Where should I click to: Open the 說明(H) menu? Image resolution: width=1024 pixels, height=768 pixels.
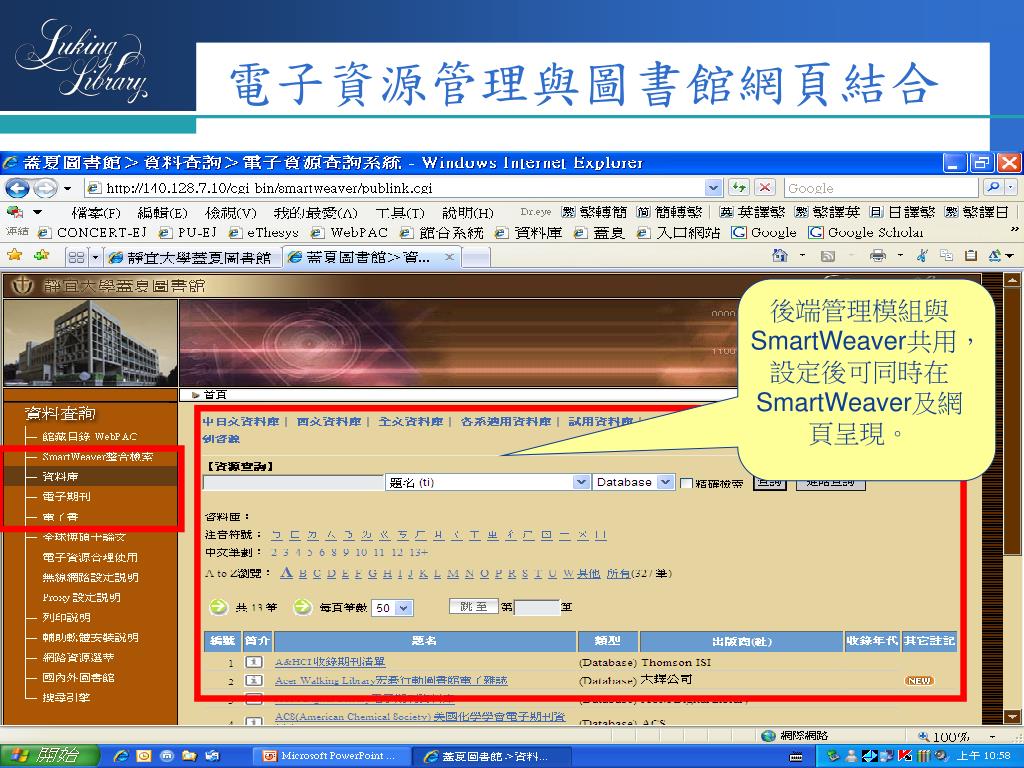click(x=468, y=213)
